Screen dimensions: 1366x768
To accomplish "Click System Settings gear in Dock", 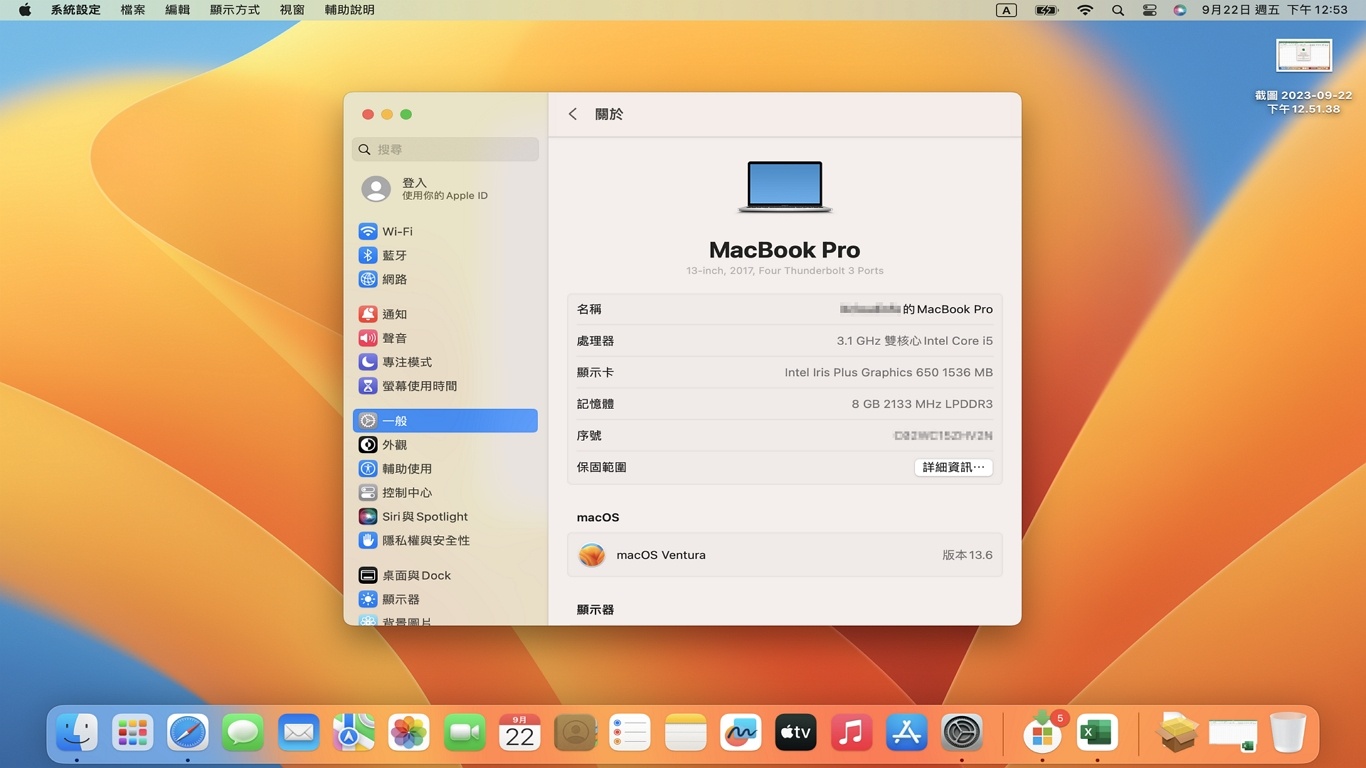I will point(962,733).
